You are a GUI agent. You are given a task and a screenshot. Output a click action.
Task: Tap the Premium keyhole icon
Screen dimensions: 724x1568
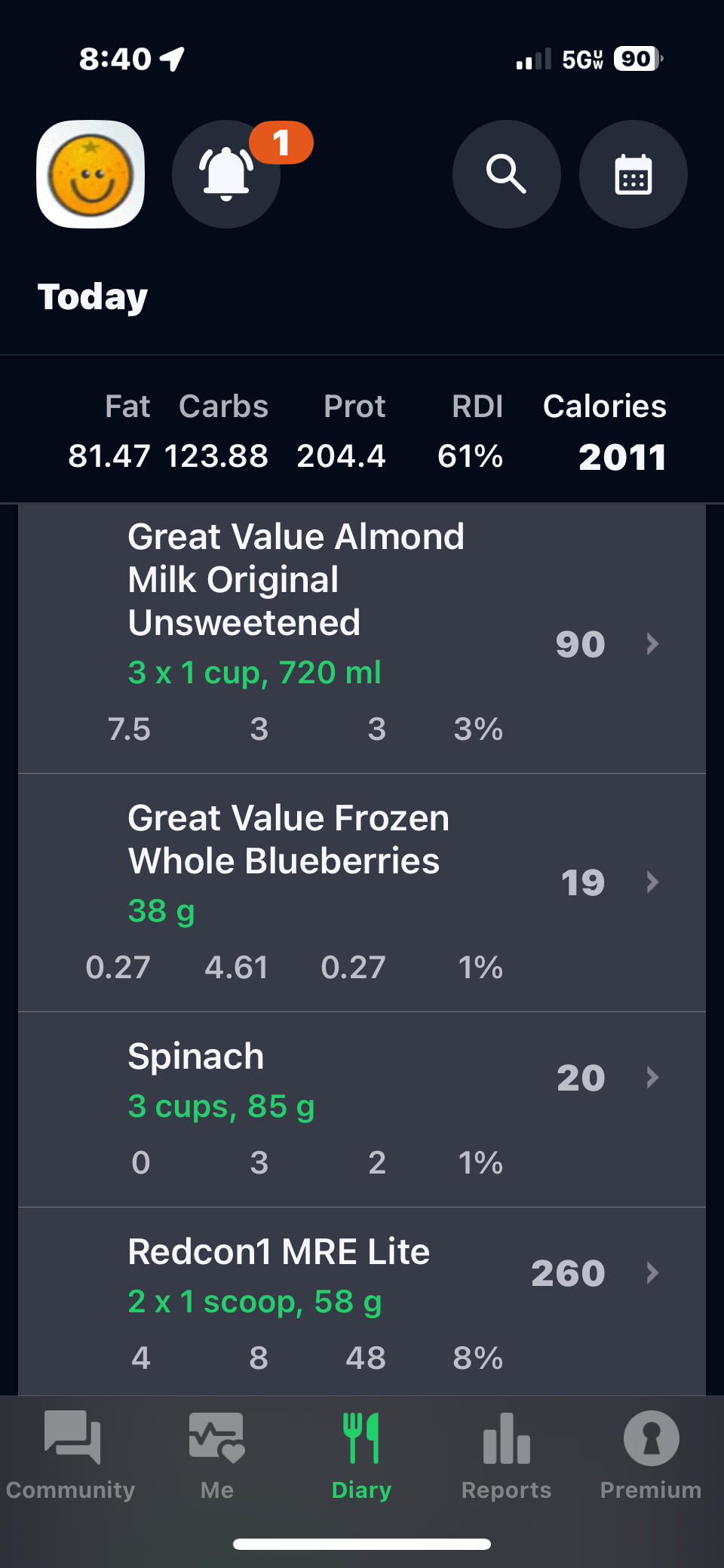[651, 1438]
